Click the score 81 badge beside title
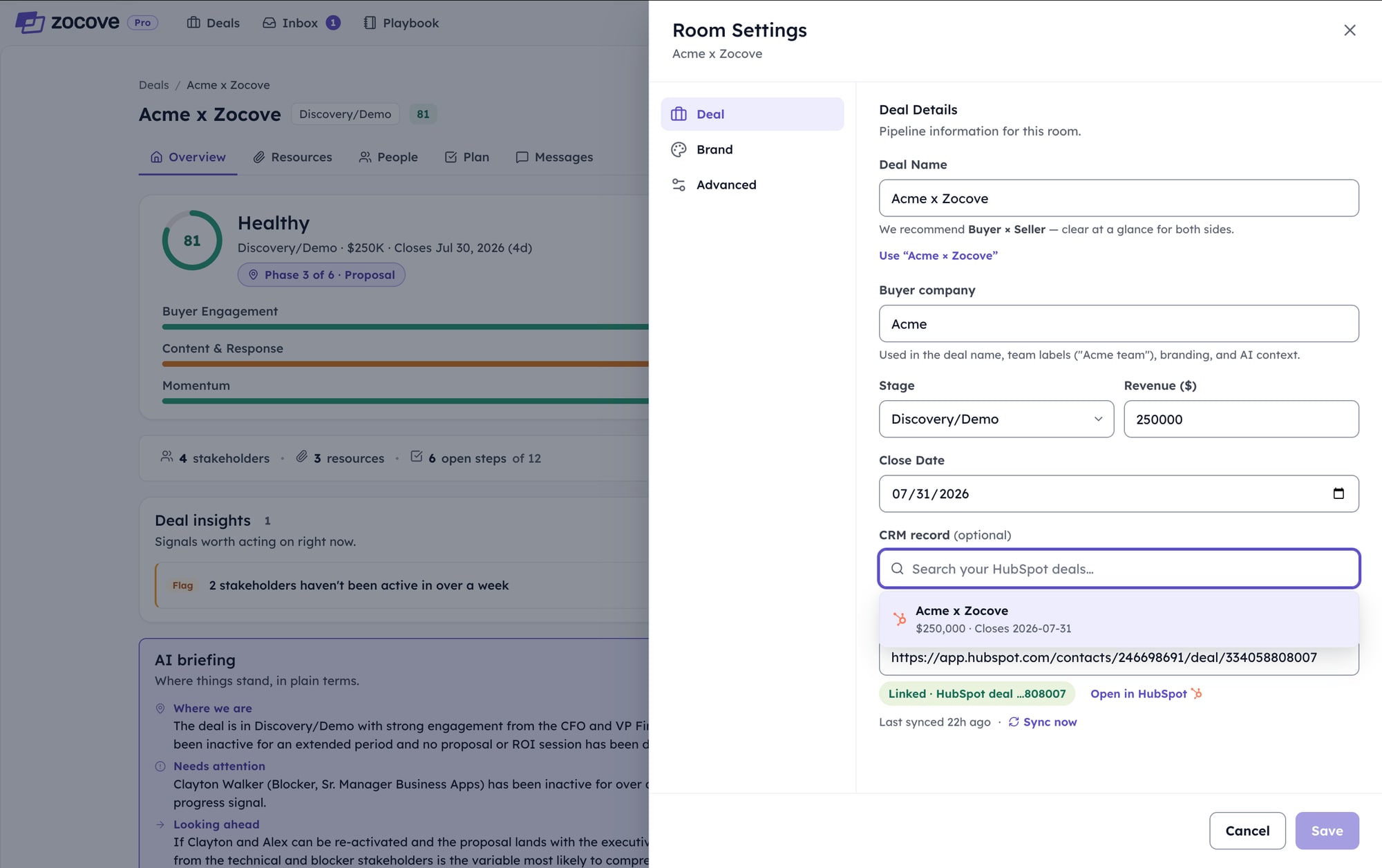 tap(423, 114)
